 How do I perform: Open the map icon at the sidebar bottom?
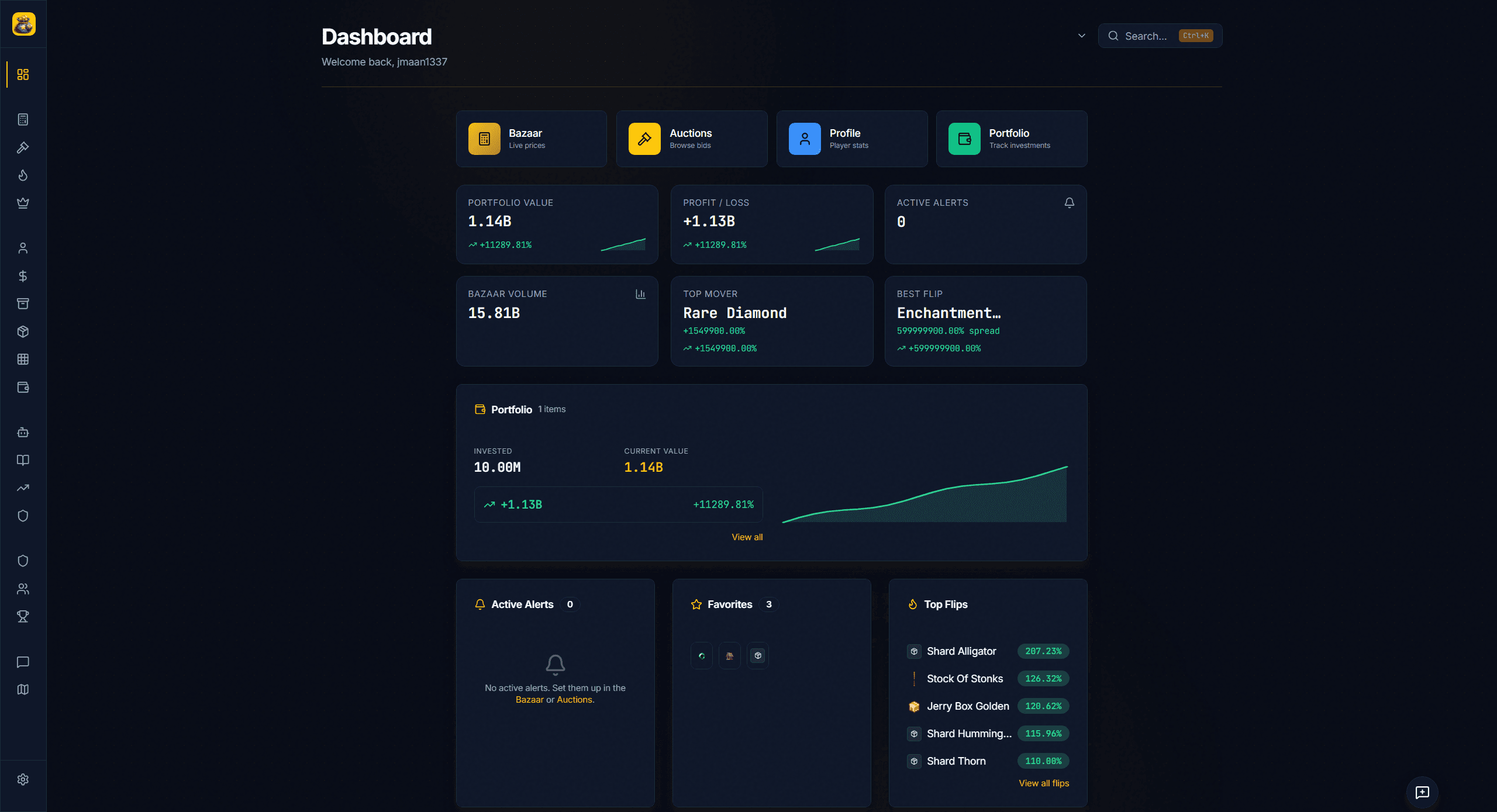point(23,689)
